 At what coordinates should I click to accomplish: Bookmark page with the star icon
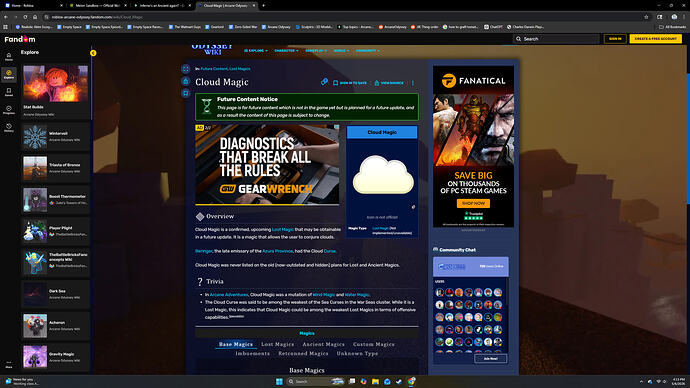tap(646, 17)
